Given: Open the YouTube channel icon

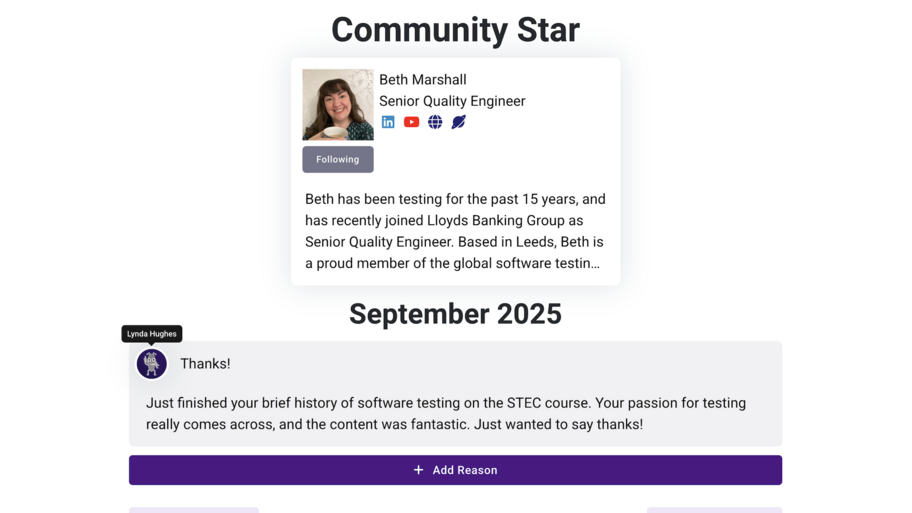Looking at the screenshot, I should [411, 122].
